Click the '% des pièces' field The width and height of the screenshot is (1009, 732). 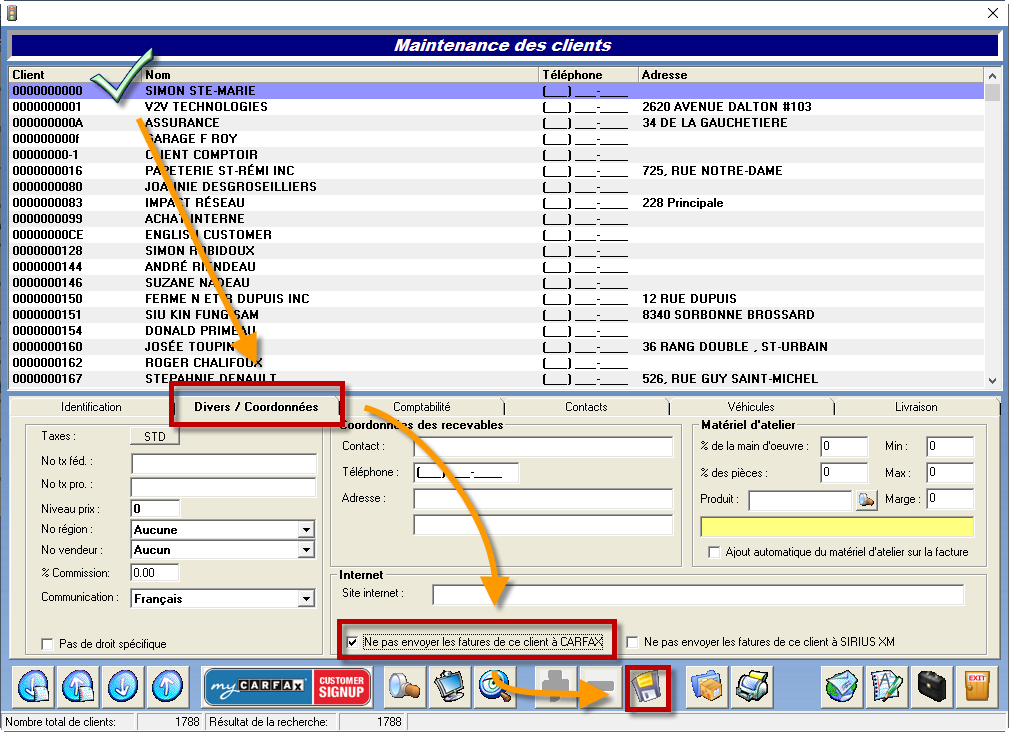point(844,473)
